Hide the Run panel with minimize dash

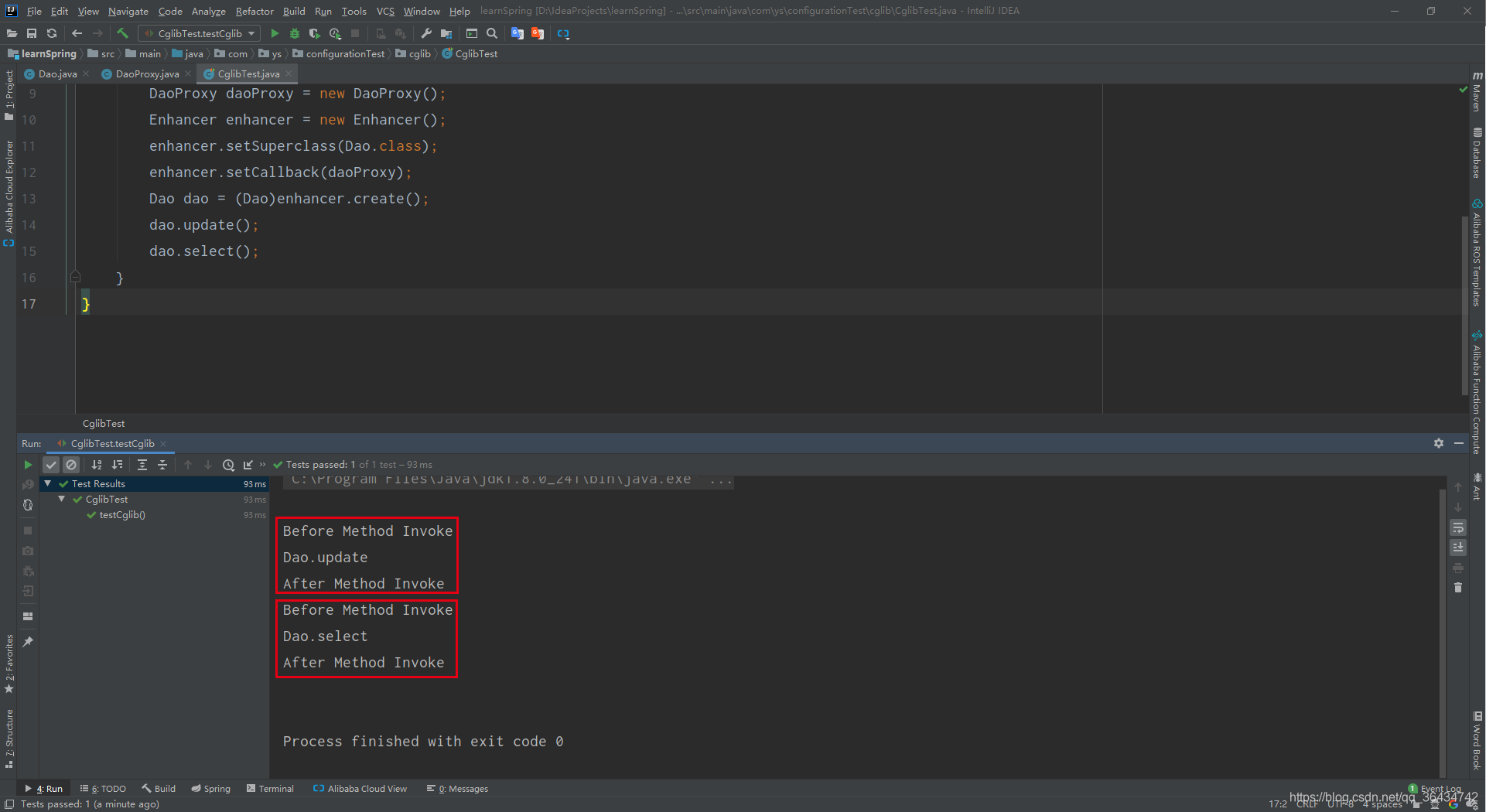point(1459,443)
